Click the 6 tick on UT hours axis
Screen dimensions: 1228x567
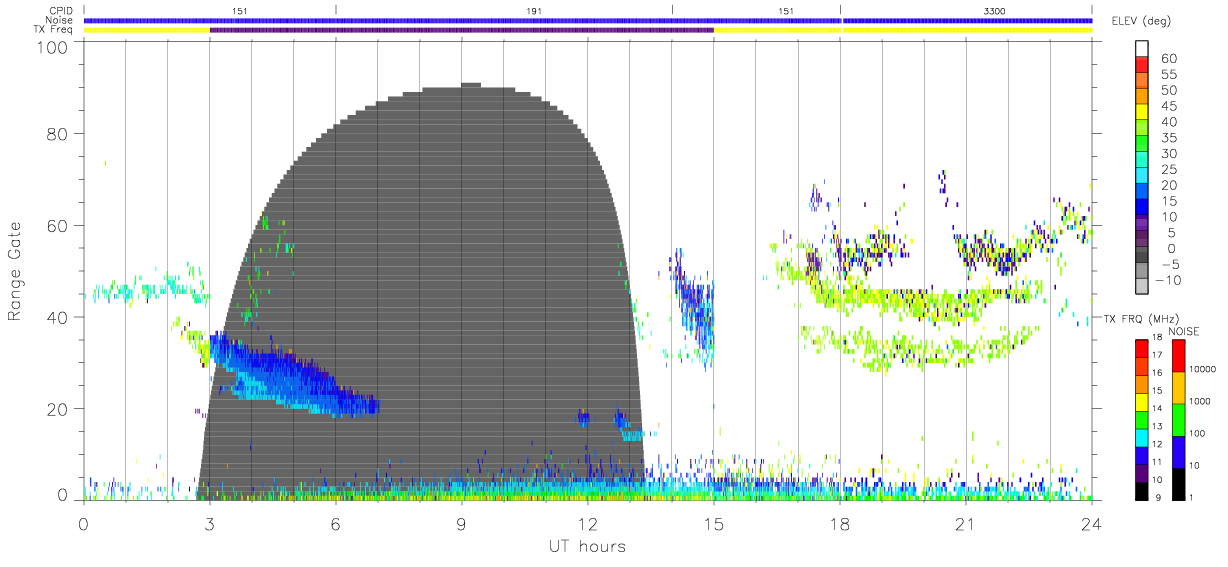coord(336,524)
